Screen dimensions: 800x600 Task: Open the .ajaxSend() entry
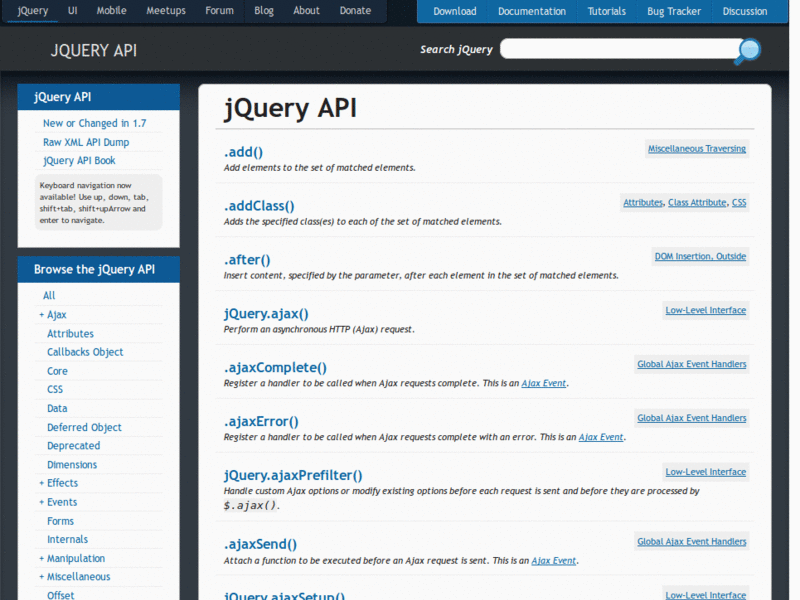tap(260, 544)
